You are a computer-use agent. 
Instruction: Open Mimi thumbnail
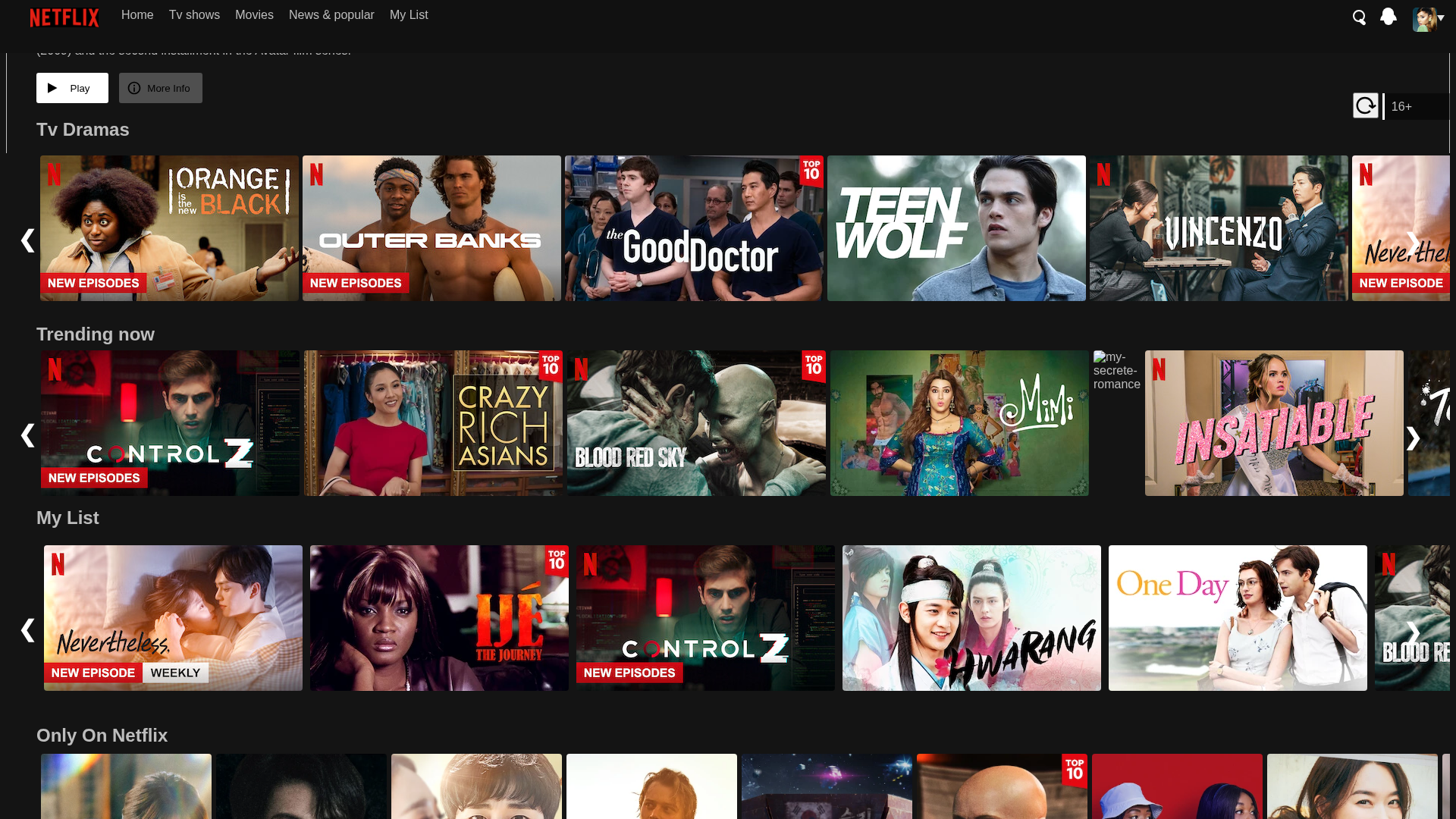pyautogui.click(x=959, y=423)
